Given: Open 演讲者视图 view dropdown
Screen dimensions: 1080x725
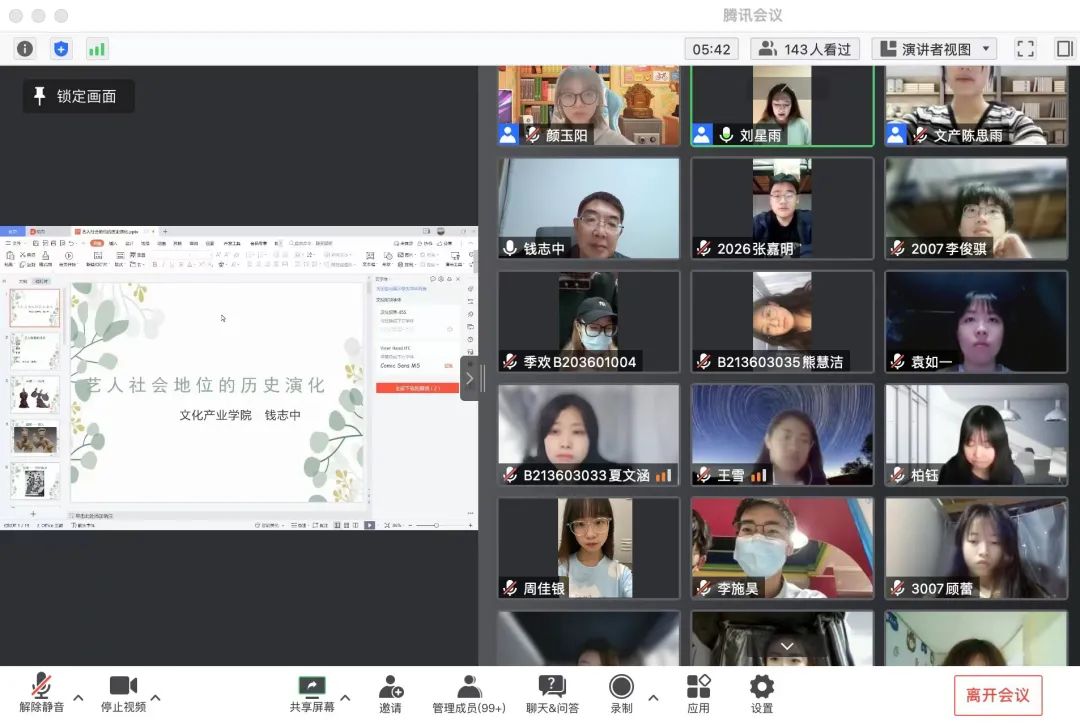Looking at the screenshot, I should tap(934, 48).
